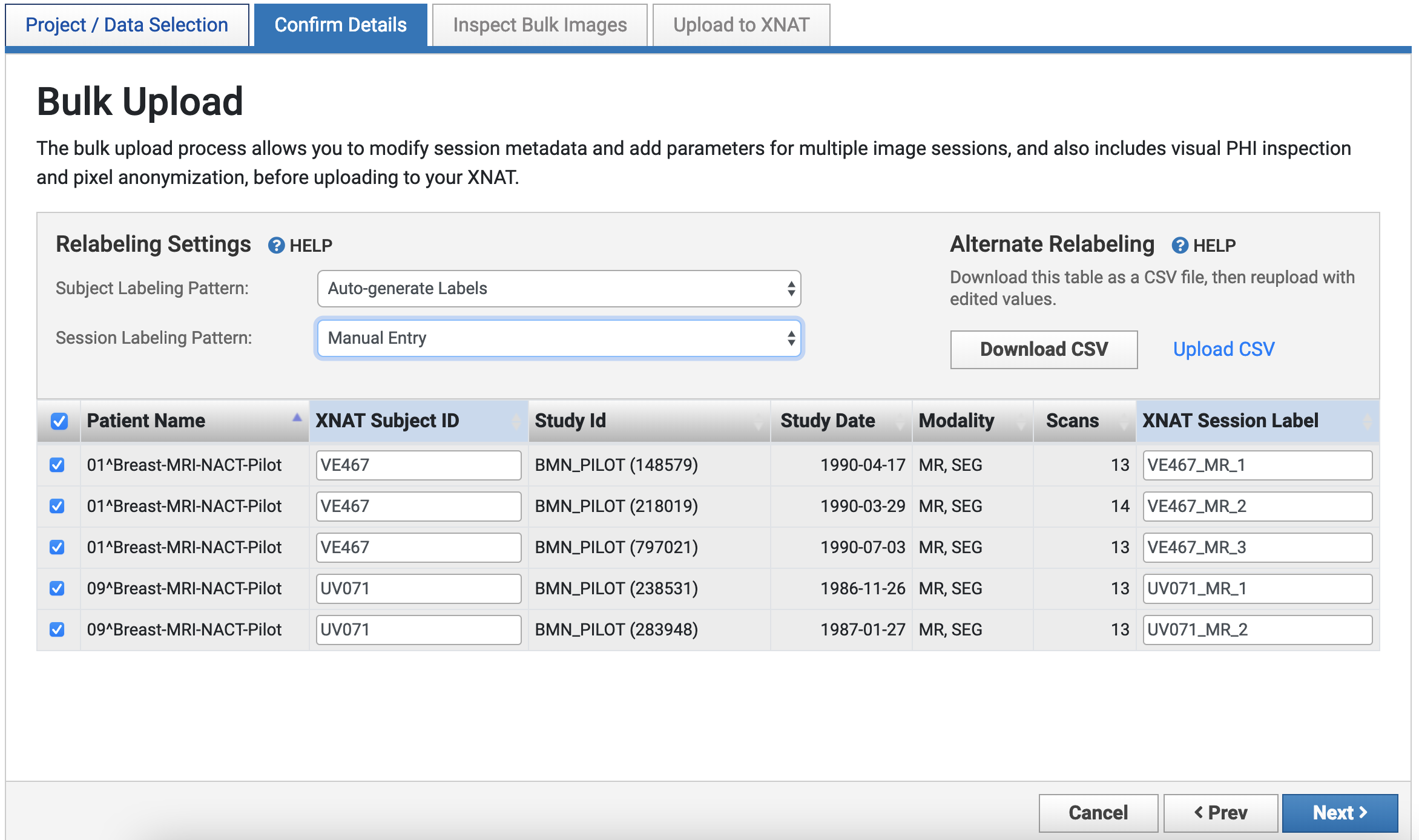
Task: Open the Inspect Bulk Images tab
Action: pos(539,25)
